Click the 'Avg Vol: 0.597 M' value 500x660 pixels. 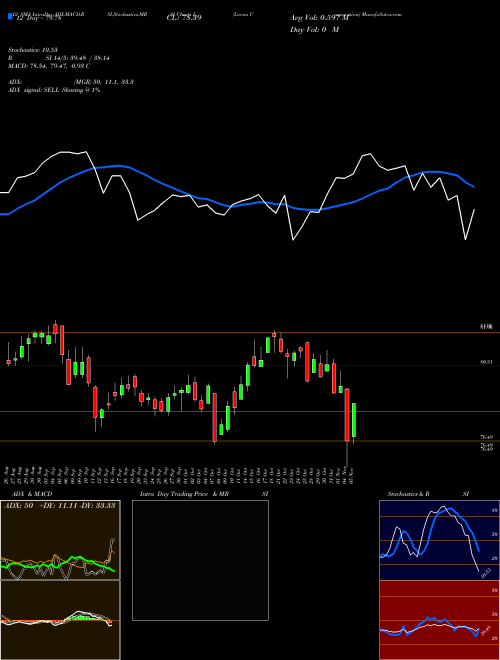coord(319,18)
